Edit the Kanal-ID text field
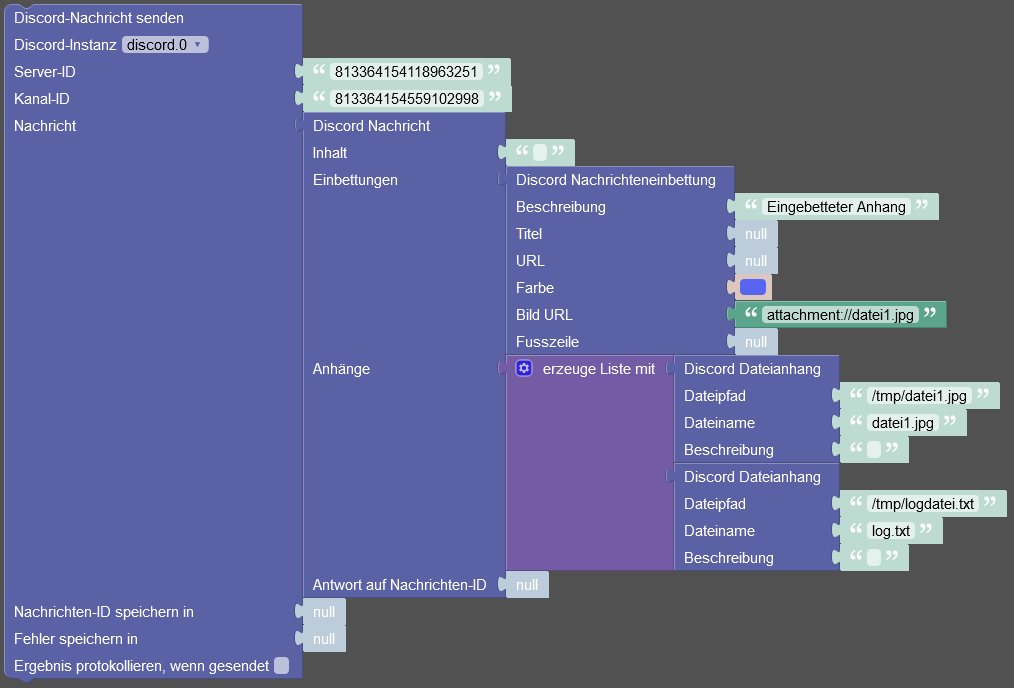Image resolution: width=1014 pixels, height=688 pixels. point(406,99)
